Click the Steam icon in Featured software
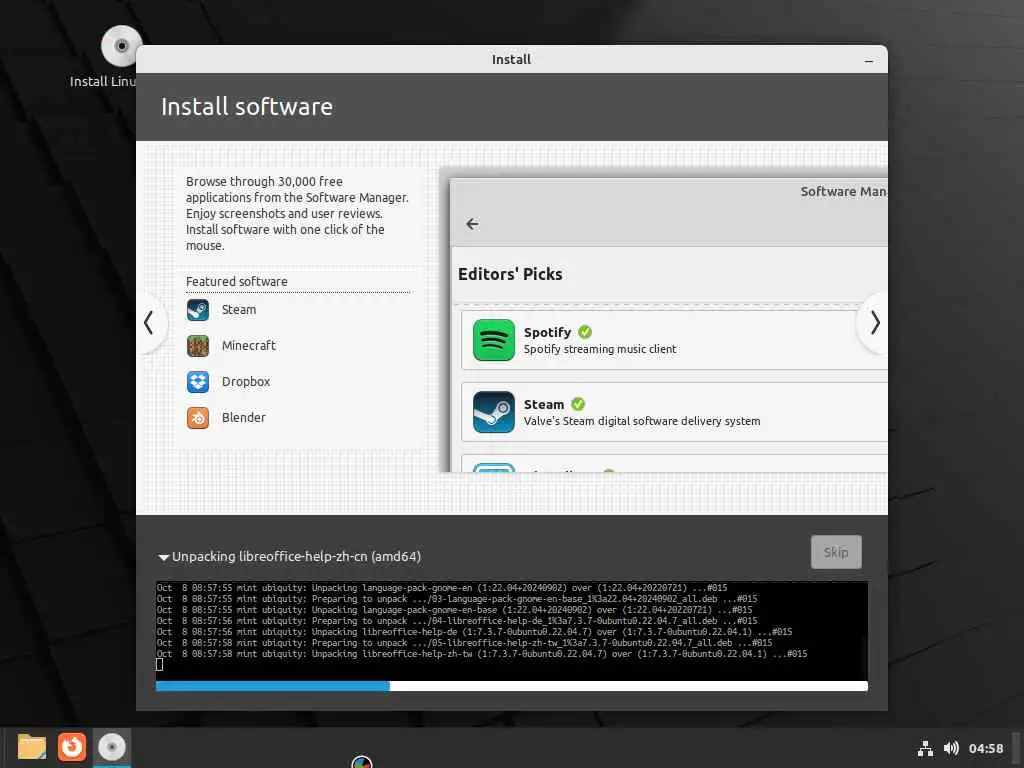 [198, 310]
